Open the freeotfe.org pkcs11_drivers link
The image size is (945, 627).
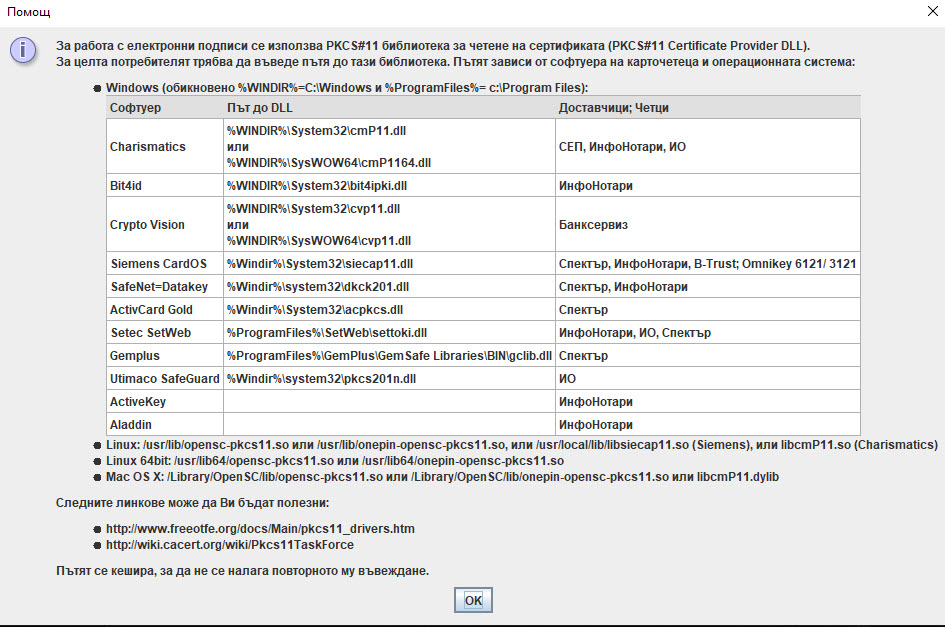pos(260,529)
